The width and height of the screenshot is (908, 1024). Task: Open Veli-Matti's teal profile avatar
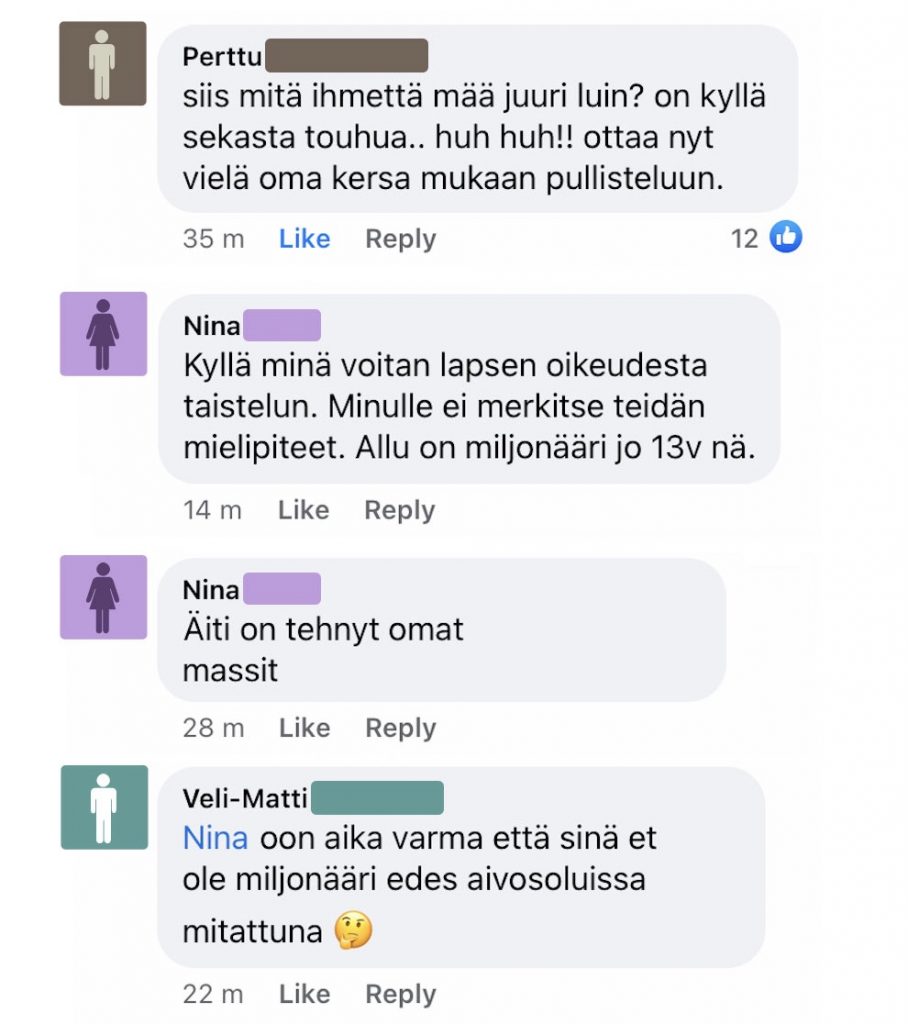coord(104,807)
